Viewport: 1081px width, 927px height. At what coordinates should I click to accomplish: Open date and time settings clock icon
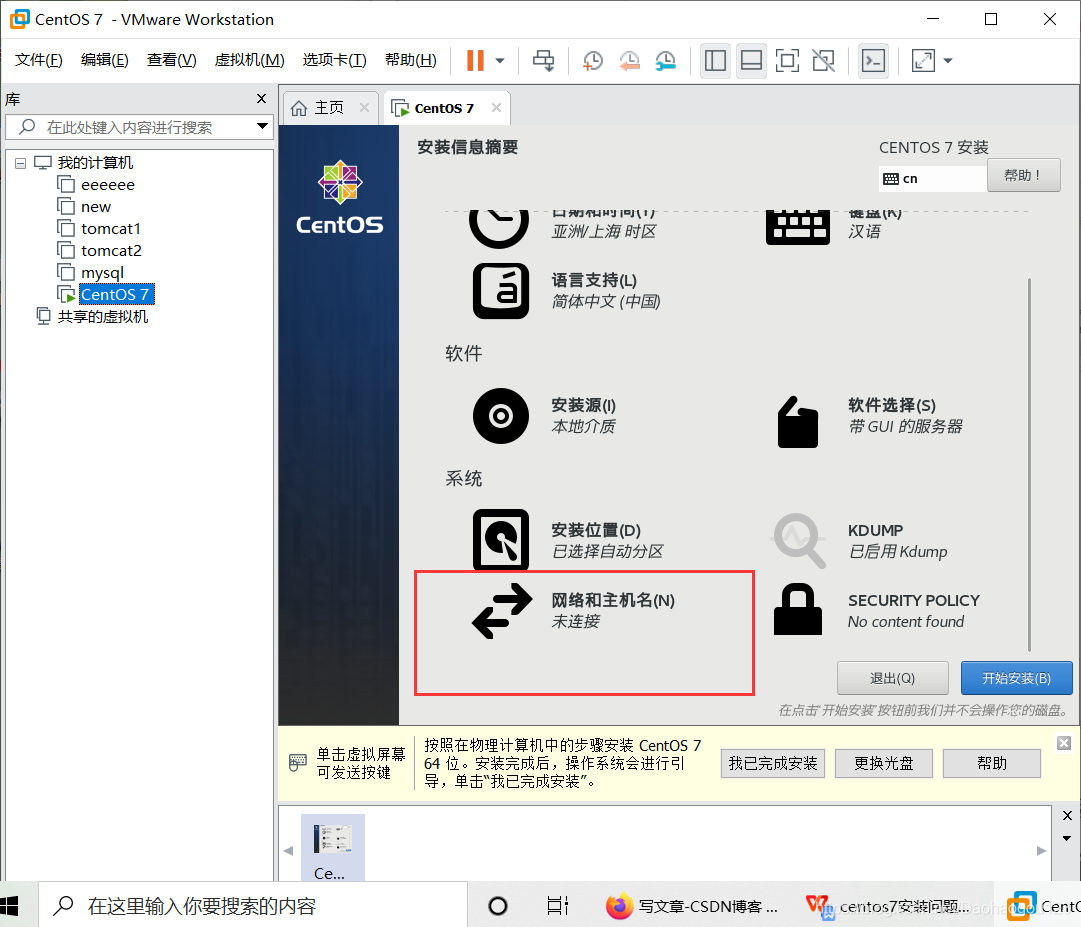point(499,227)
